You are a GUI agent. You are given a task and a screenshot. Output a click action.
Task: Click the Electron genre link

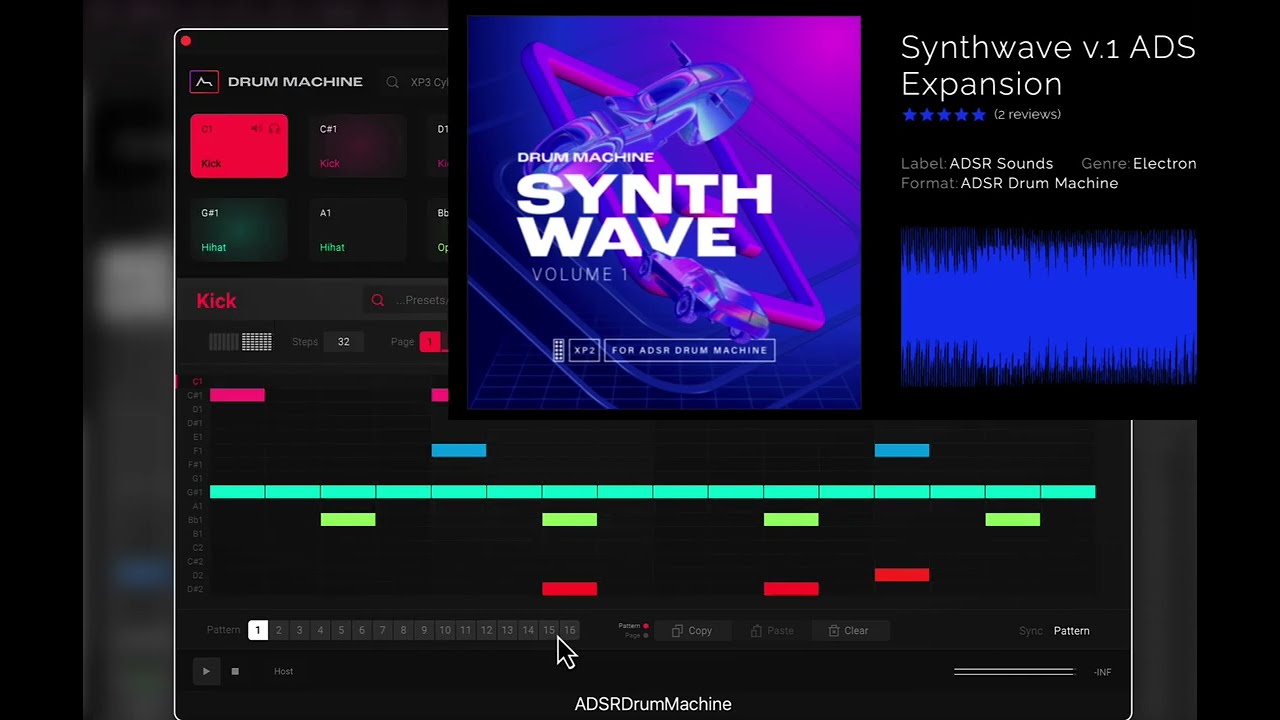coord(1165,163)
